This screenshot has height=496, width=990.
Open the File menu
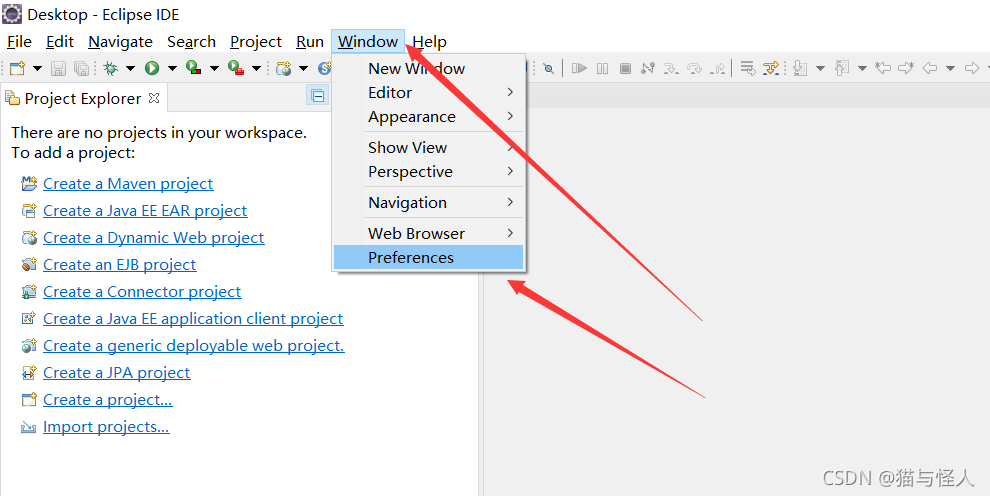(x=19, y=42)
